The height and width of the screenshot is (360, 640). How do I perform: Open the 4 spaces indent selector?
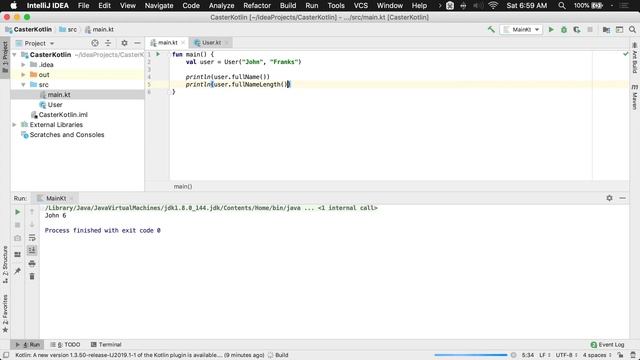[x=597, y=355]
